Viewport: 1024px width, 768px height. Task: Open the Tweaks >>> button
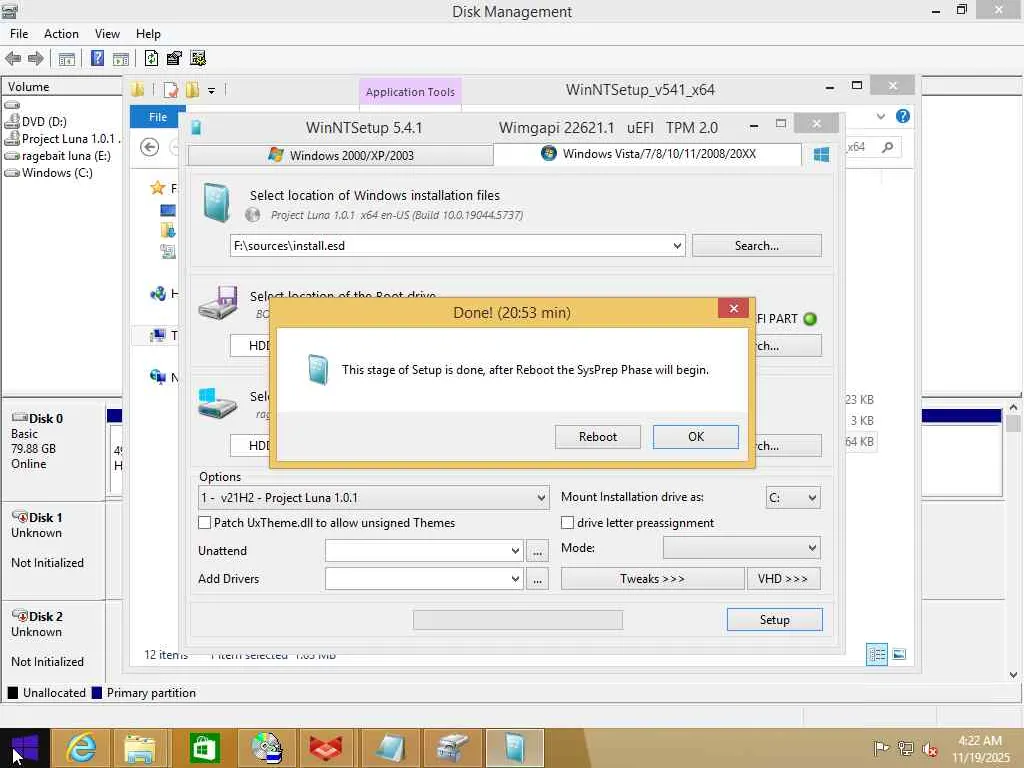(652, 579)
